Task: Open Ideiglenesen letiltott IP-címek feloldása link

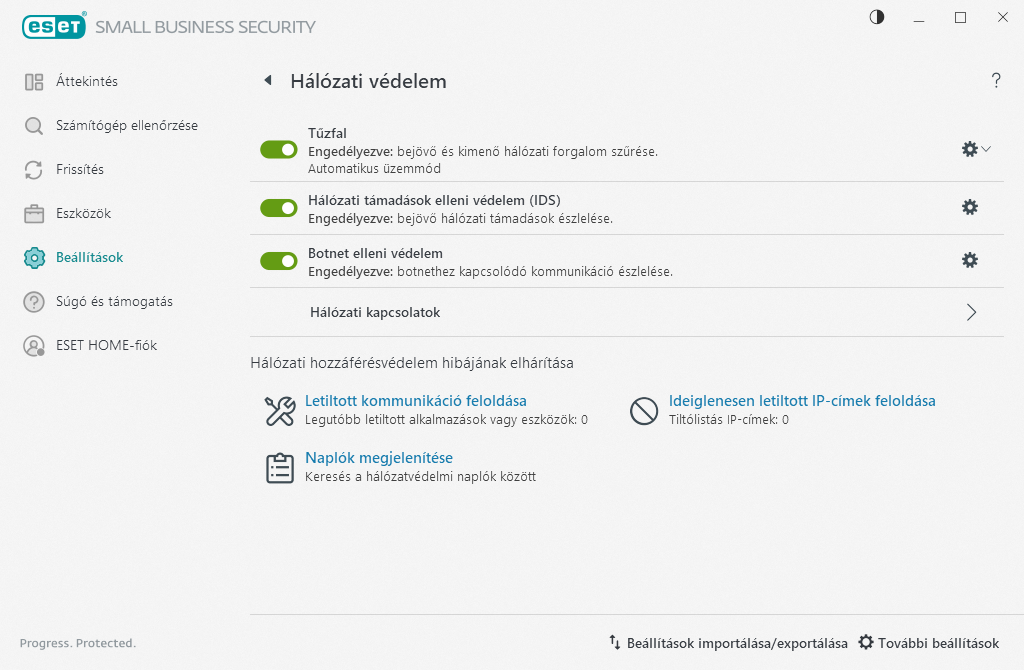Action: tap(802, 401)
